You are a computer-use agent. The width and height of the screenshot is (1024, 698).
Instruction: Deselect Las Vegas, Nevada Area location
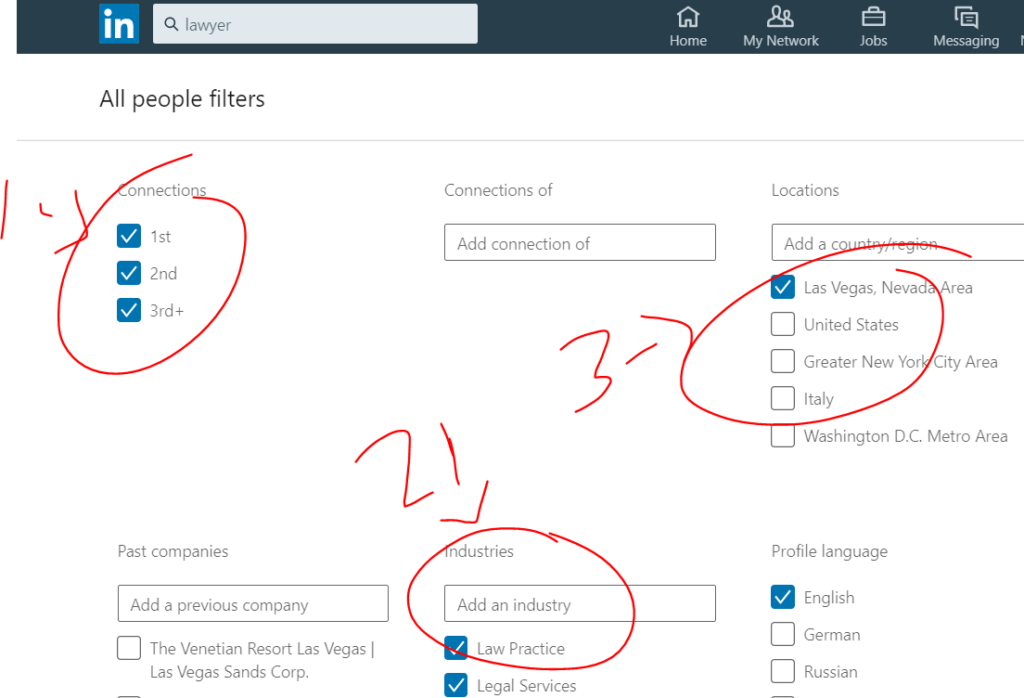[x=783, y=288]
